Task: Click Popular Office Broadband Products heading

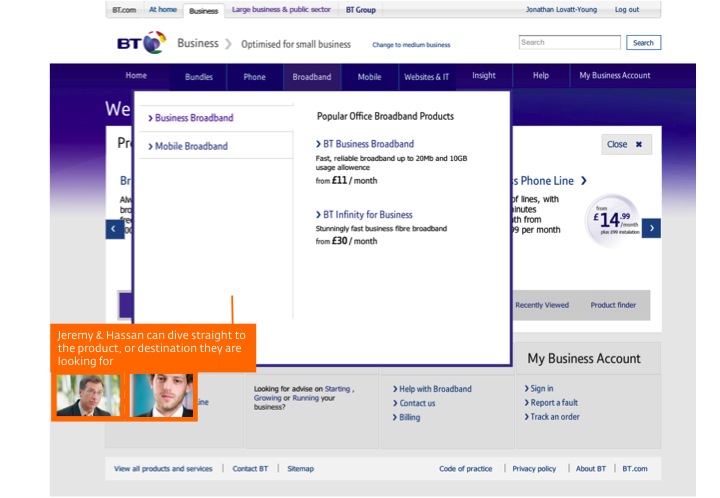Action: 385,117
